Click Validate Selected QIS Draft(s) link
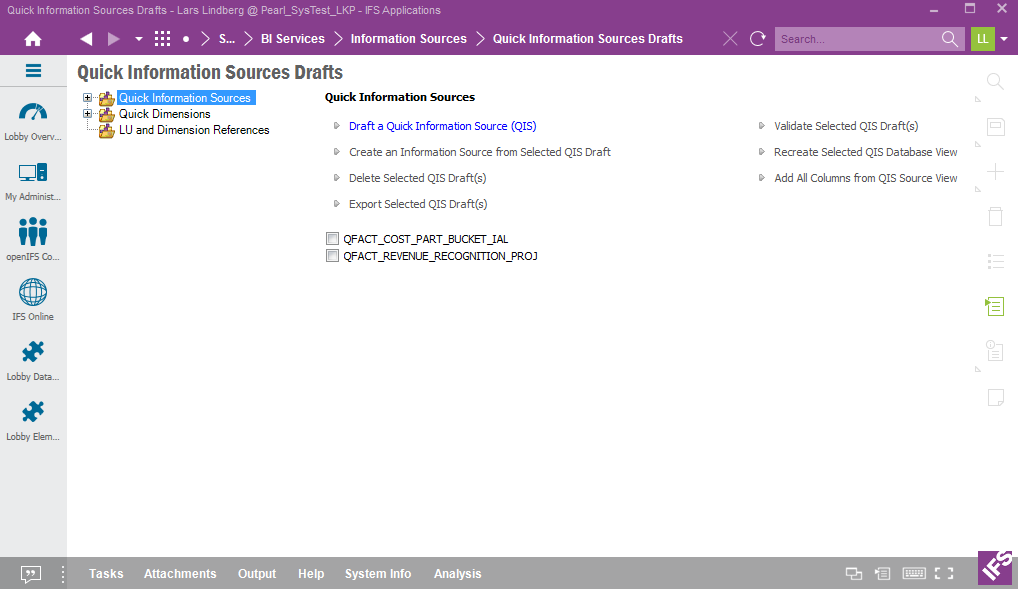 point(846,126)
